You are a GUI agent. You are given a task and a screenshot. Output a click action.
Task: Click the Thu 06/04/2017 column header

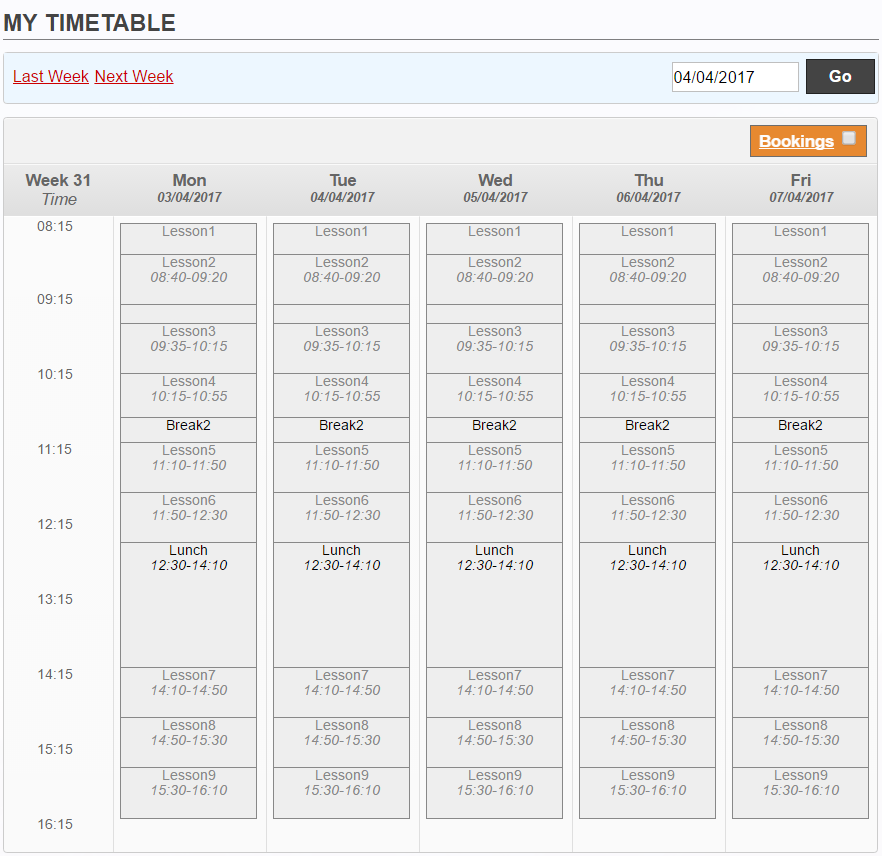(x=648, y=188)
